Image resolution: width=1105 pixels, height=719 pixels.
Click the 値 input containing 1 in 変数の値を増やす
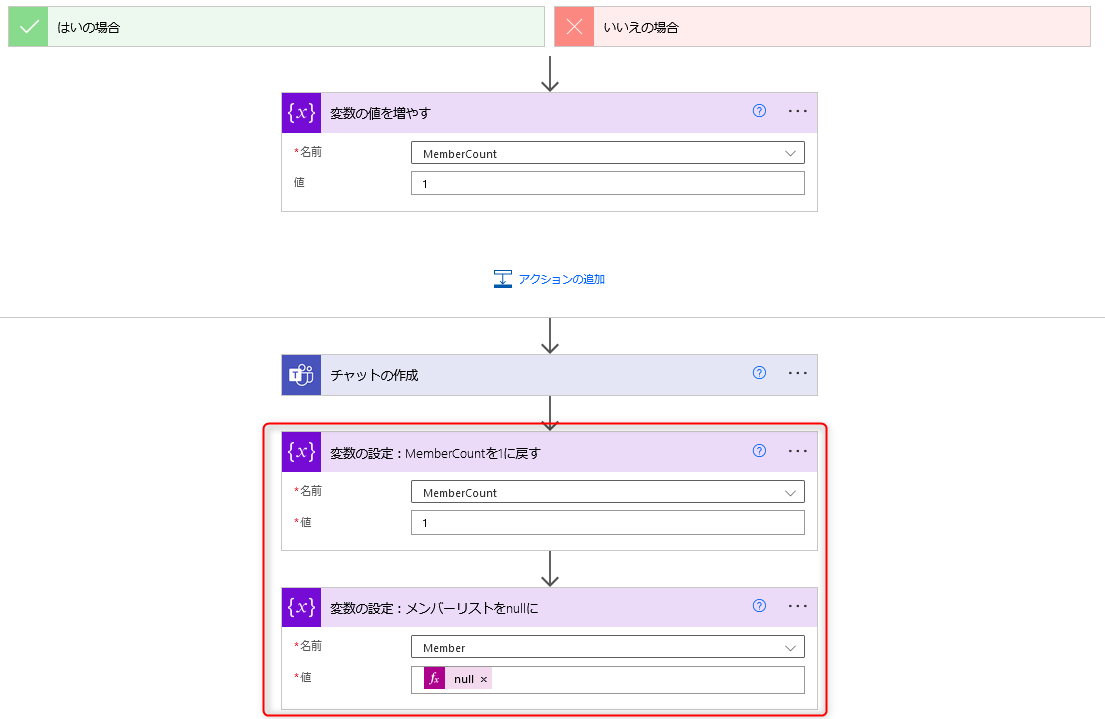click(608, 183)
